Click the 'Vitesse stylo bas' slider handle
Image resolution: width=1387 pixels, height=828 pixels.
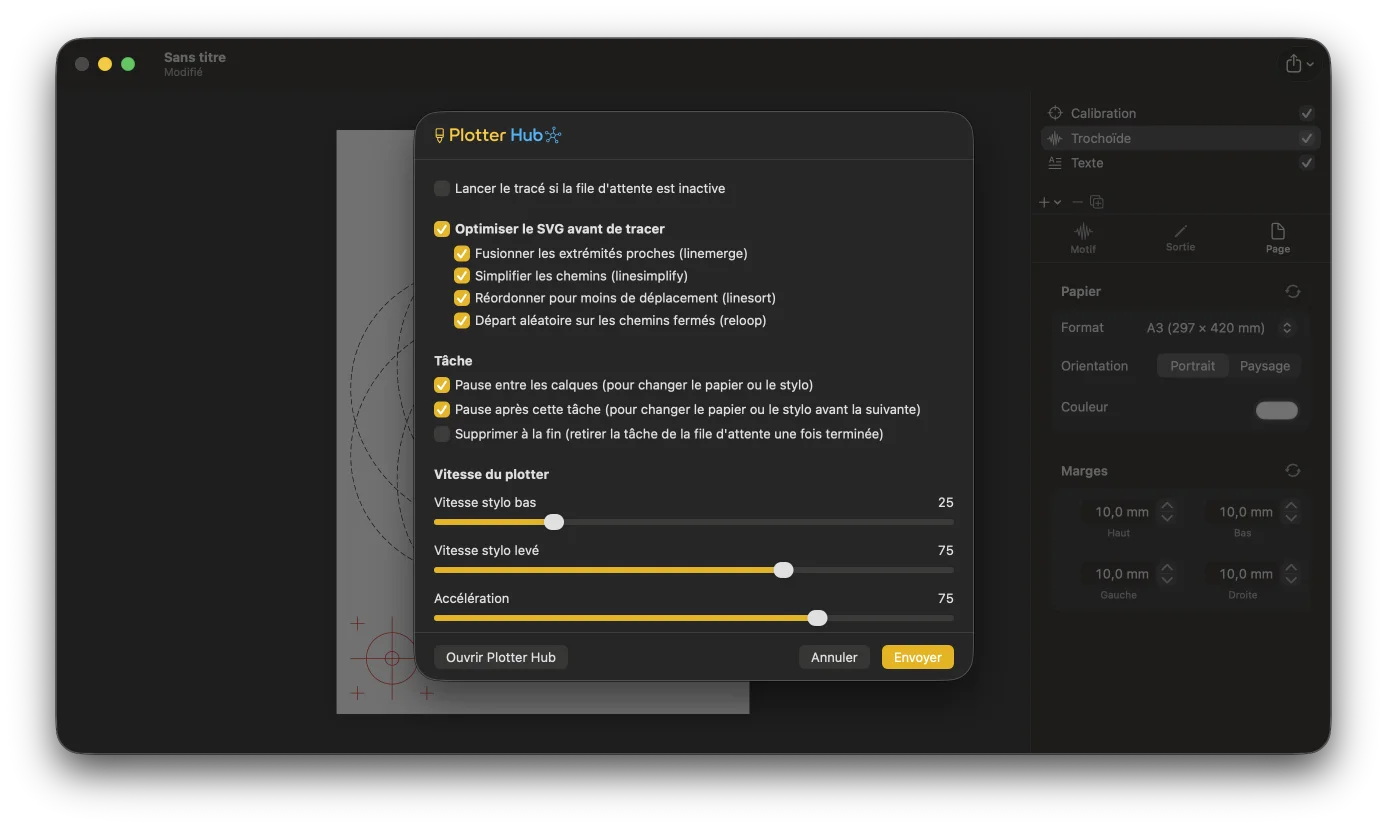(554, 522)
